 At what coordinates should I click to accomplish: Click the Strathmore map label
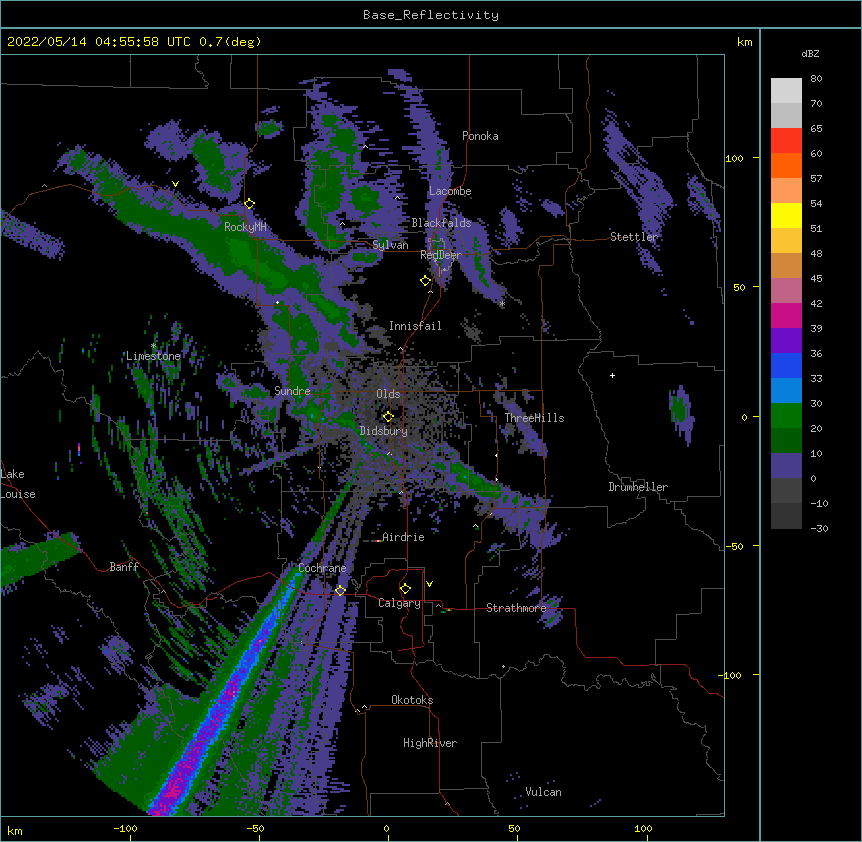coord(516,608)
